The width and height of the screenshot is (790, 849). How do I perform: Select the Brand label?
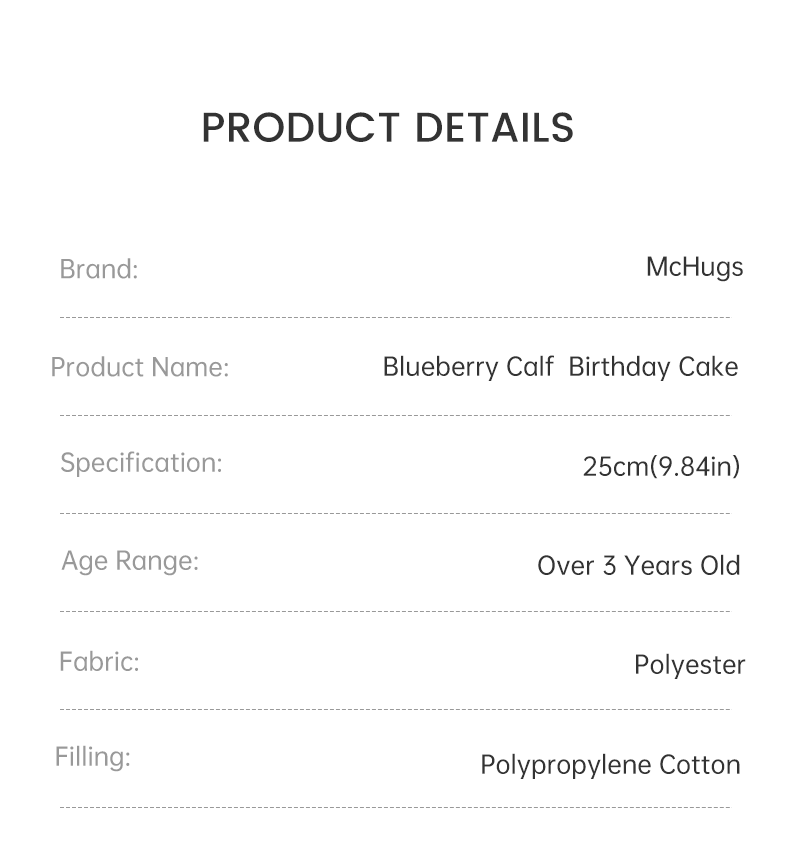click(x=99, y=269)
